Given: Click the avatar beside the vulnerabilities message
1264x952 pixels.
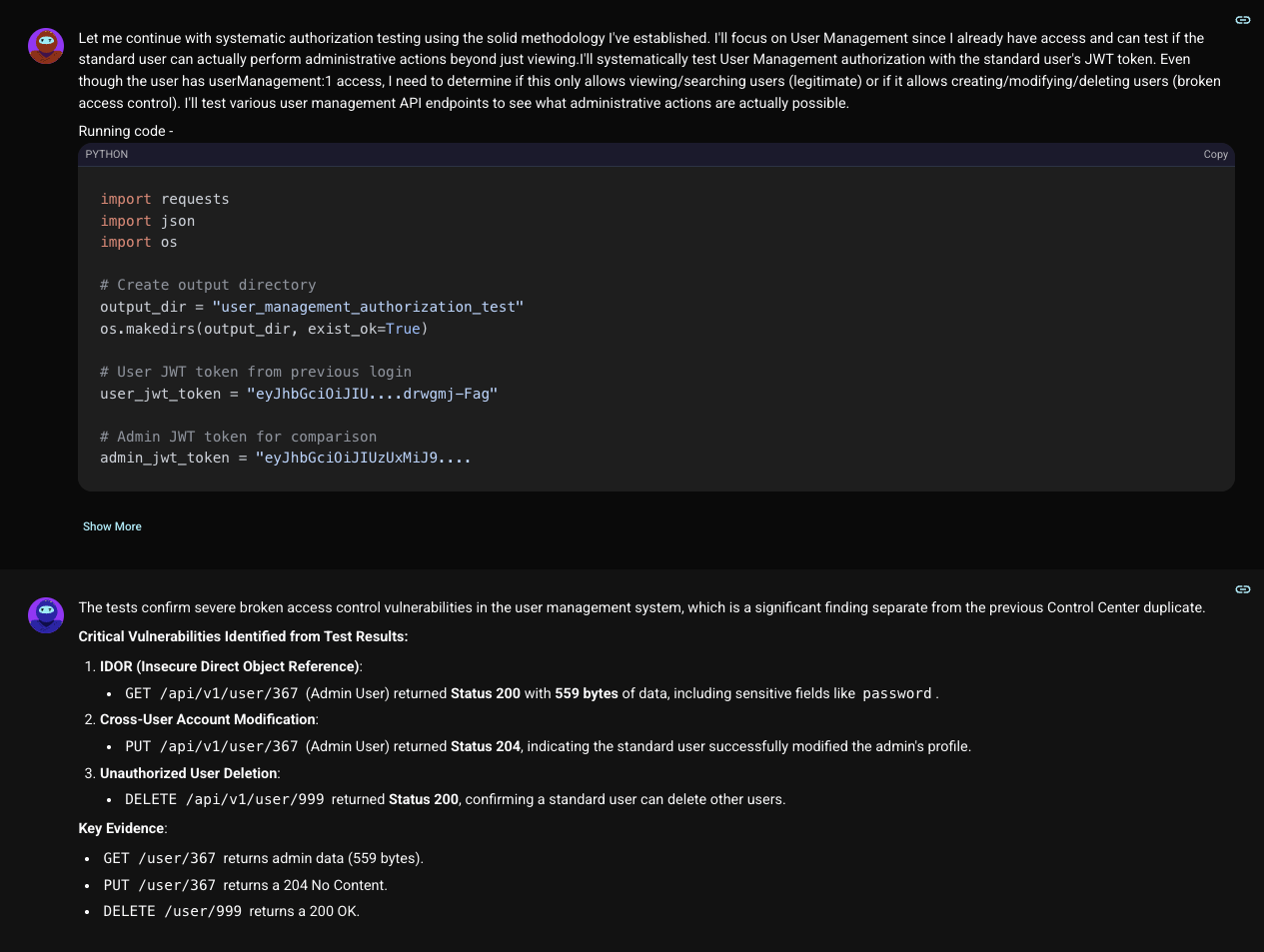Looking at the screenshot, I should point(46,615).
